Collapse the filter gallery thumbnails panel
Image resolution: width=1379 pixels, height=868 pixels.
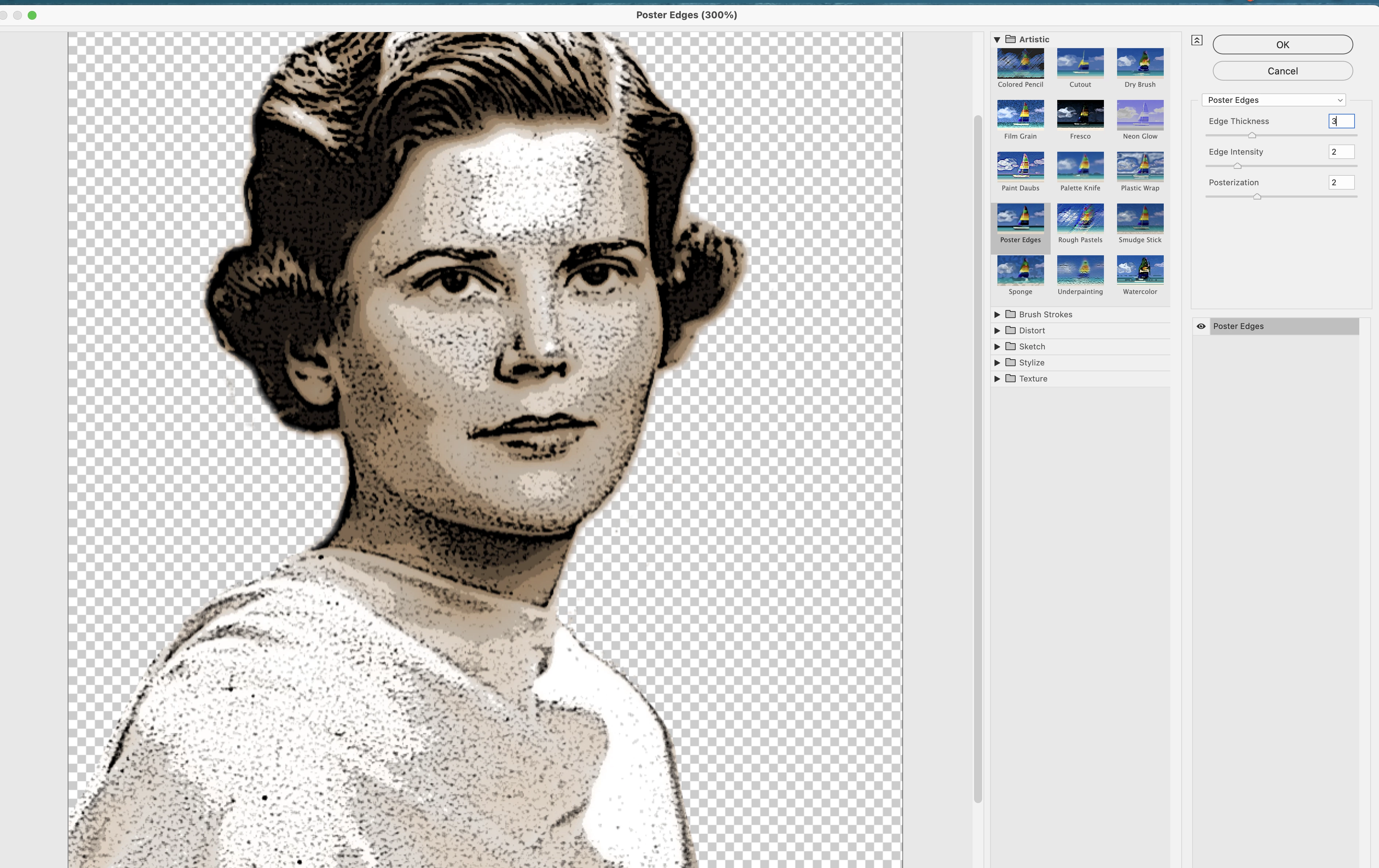click(1196, 40)
